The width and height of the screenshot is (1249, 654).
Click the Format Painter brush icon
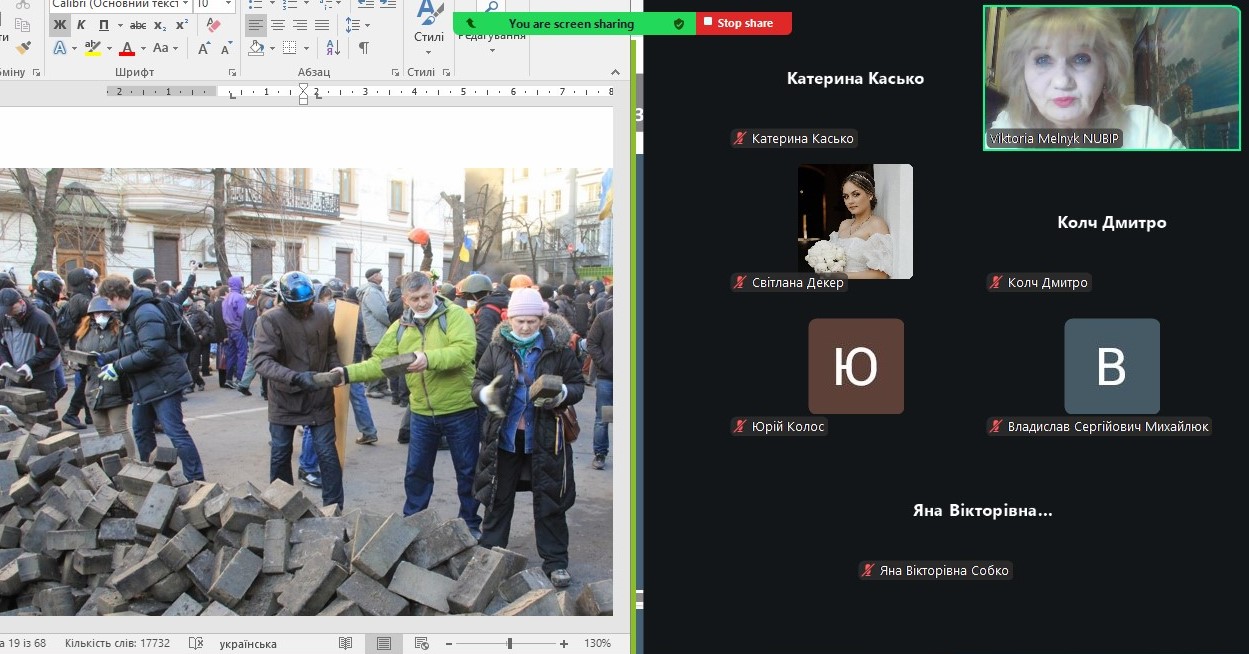pos(24,46)
